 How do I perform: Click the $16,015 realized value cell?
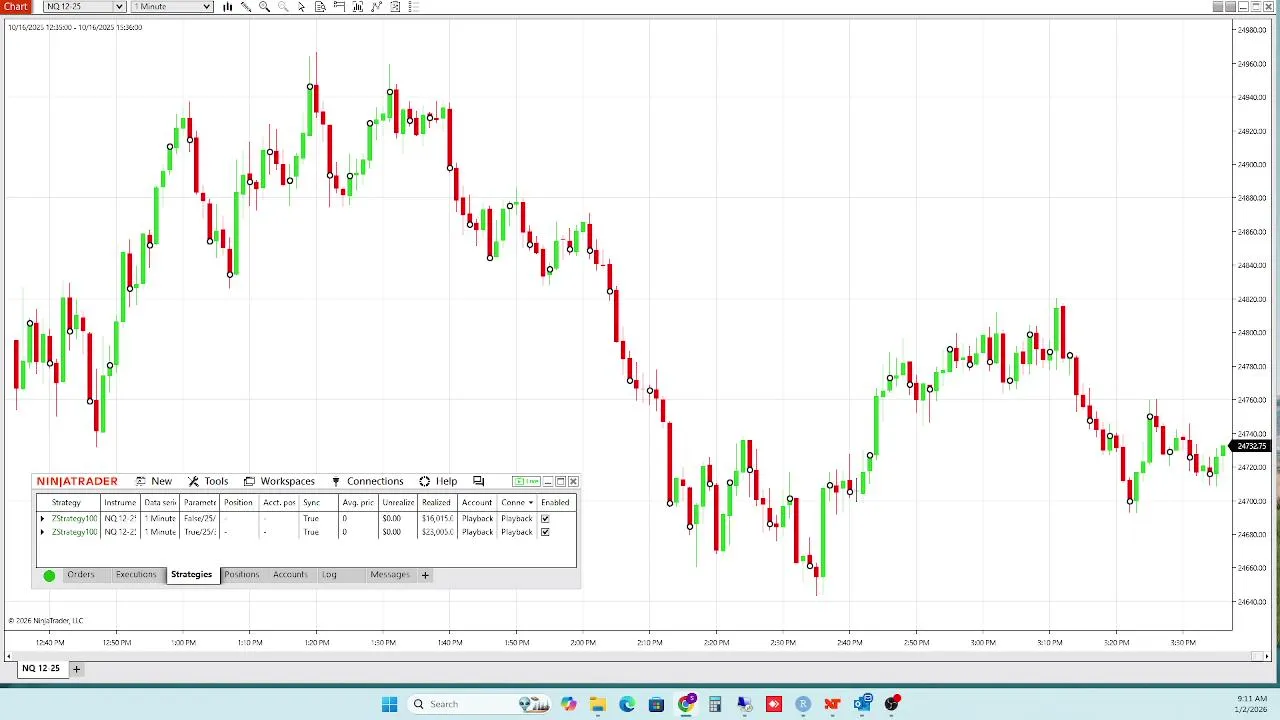pyautogui.click(x=437, y=518)
